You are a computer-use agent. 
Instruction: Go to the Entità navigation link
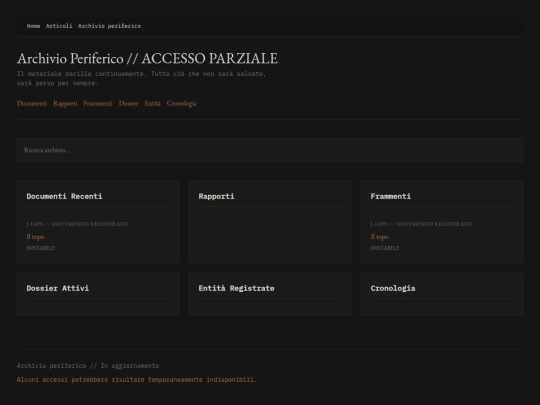tap(153, 103)
